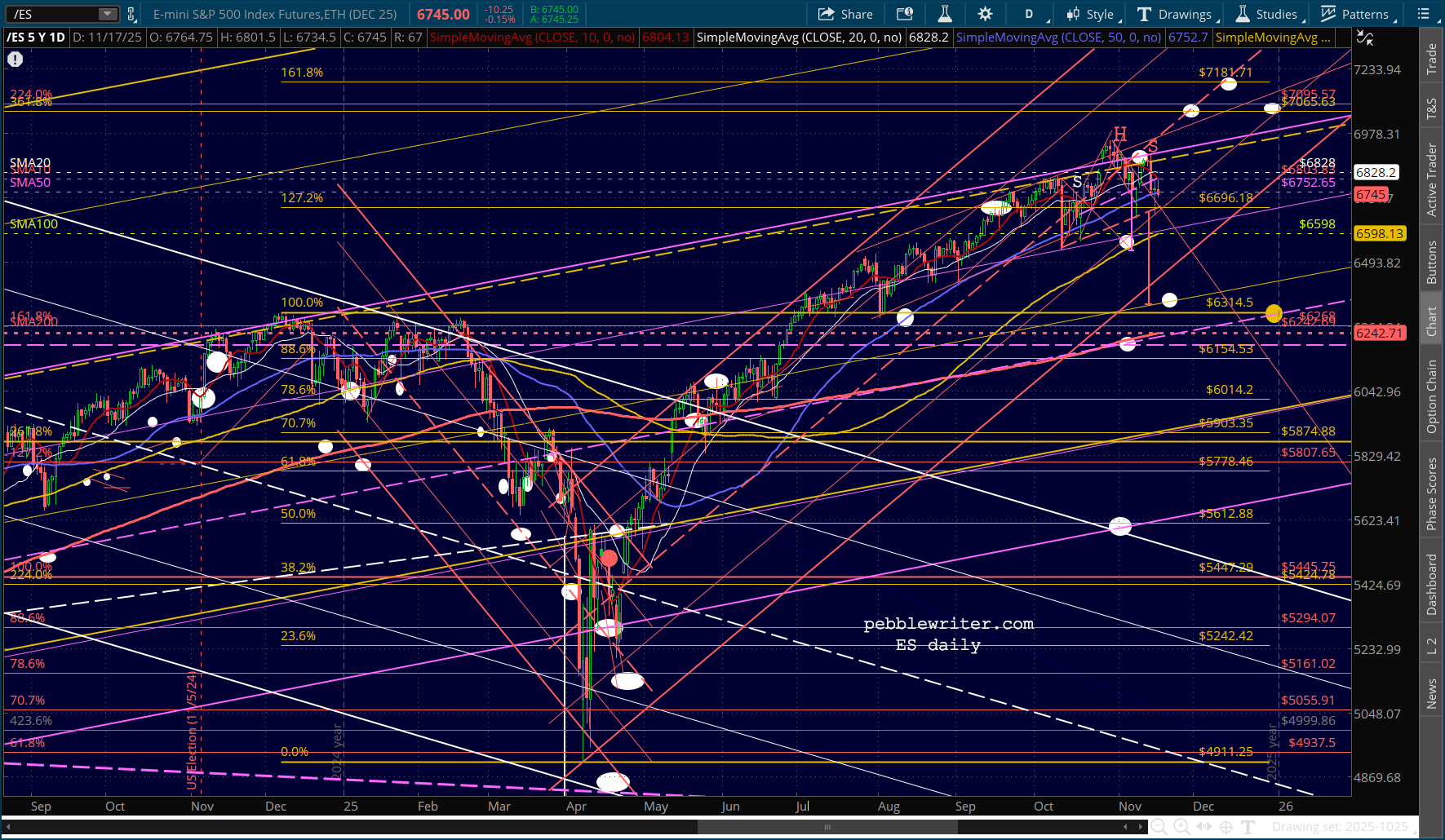Click the crosshair pan icon at bottom
The image size is (1445, 840).
pos(1226,827)
